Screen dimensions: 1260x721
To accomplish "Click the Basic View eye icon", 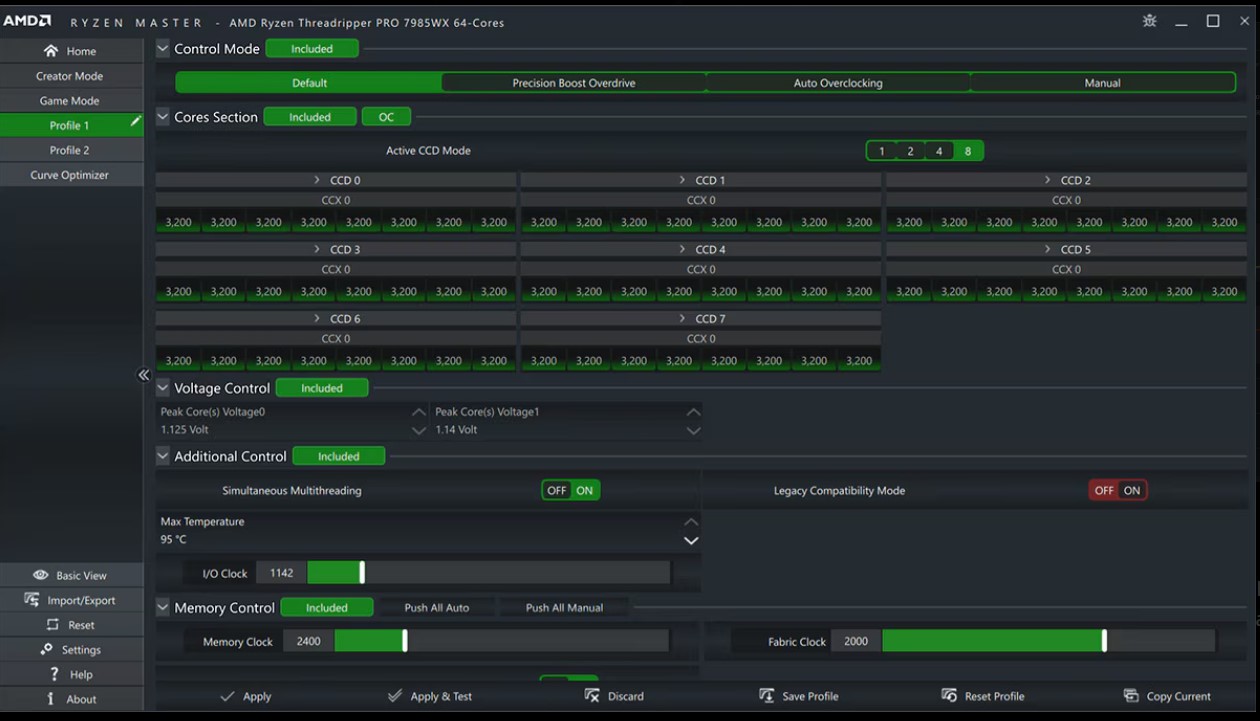I will (40, 575).
